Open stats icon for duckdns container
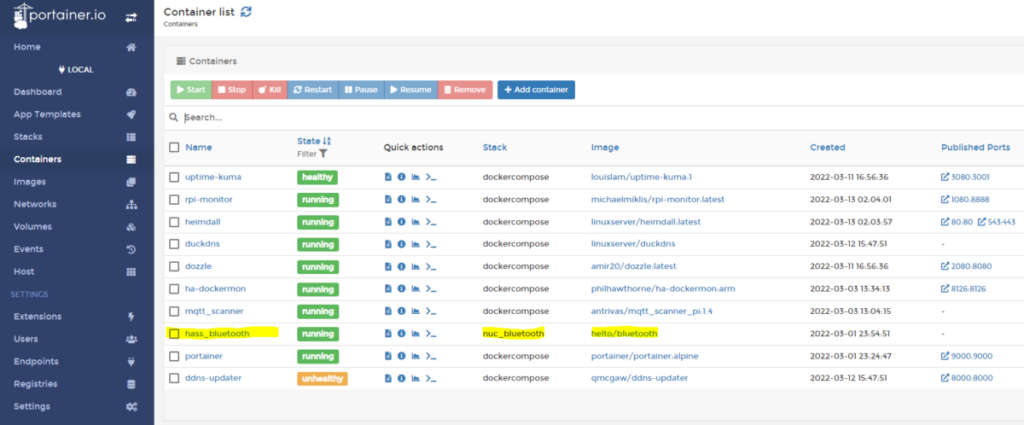Screen dimensions: 1024x425 415,244
